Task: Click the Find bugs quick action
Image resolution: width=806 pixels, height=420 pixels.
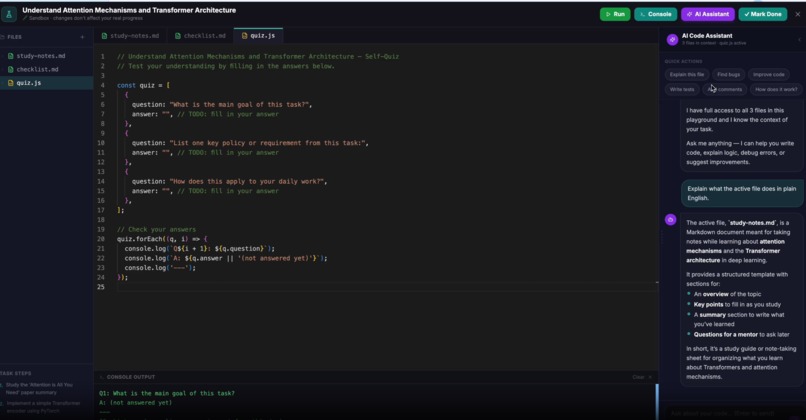Action: pos(728,75)
